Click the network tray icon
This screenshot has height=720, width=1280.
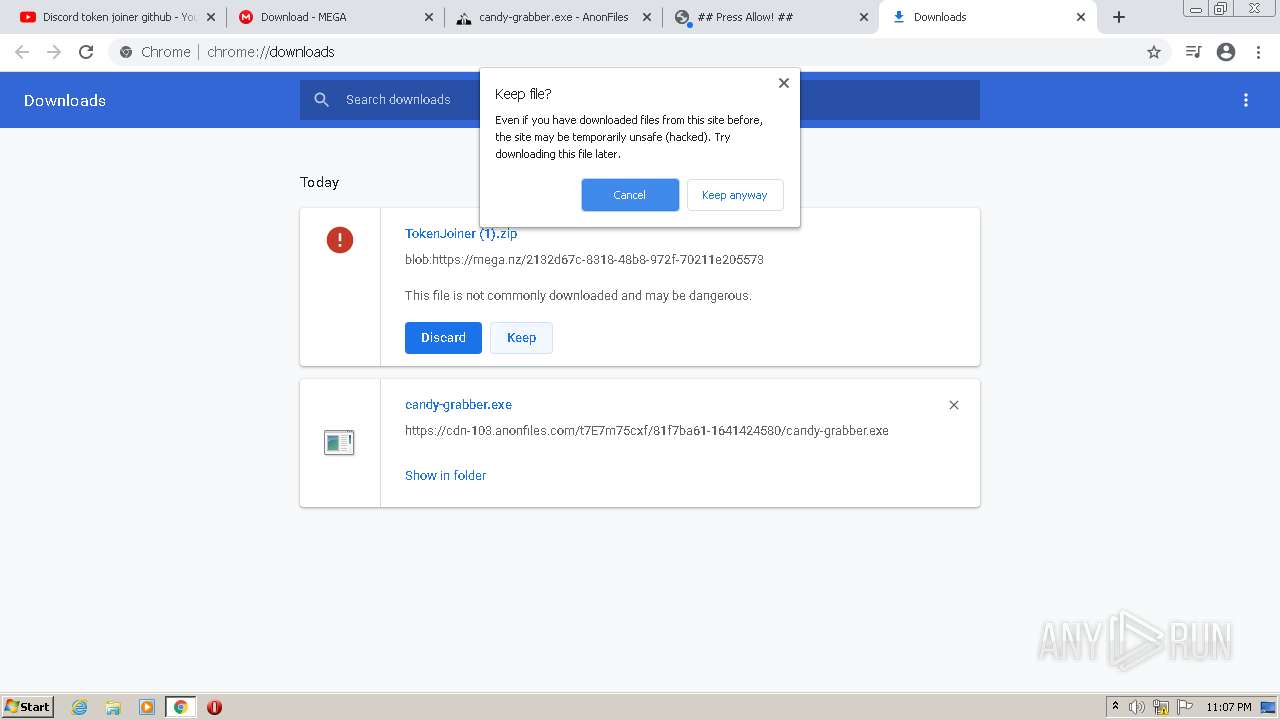pyautogui.click(x=1161, y=707)
